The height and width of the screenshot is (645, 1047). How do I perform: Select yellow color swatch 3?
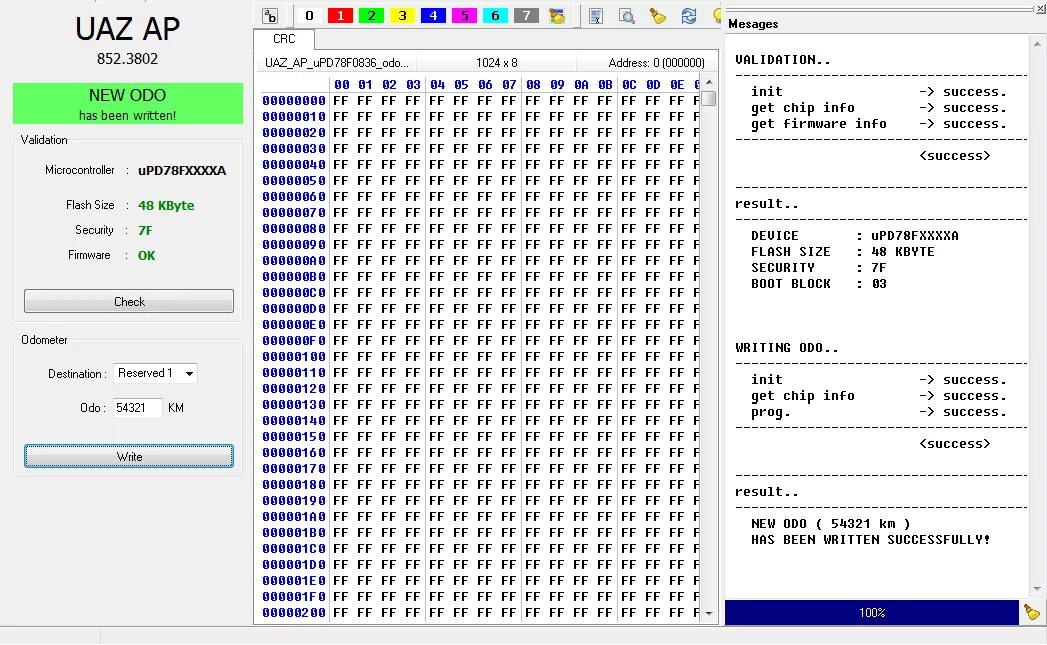click(402, 15)
